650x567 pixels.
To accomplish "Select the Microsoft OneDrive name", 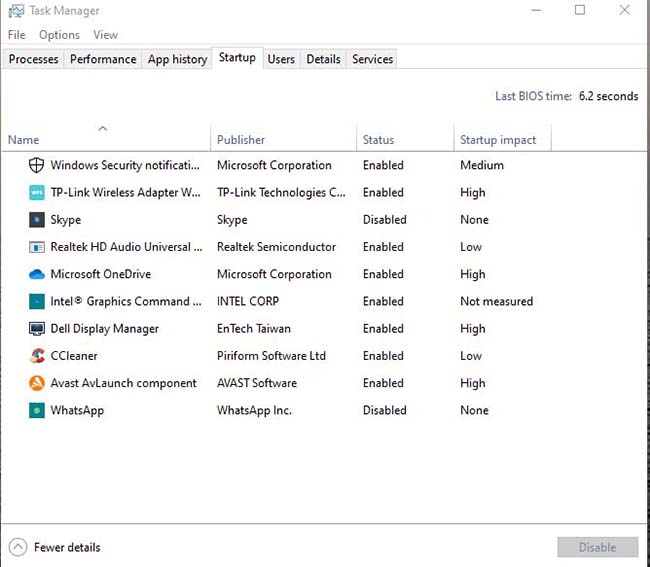I will tap(101, 274).
